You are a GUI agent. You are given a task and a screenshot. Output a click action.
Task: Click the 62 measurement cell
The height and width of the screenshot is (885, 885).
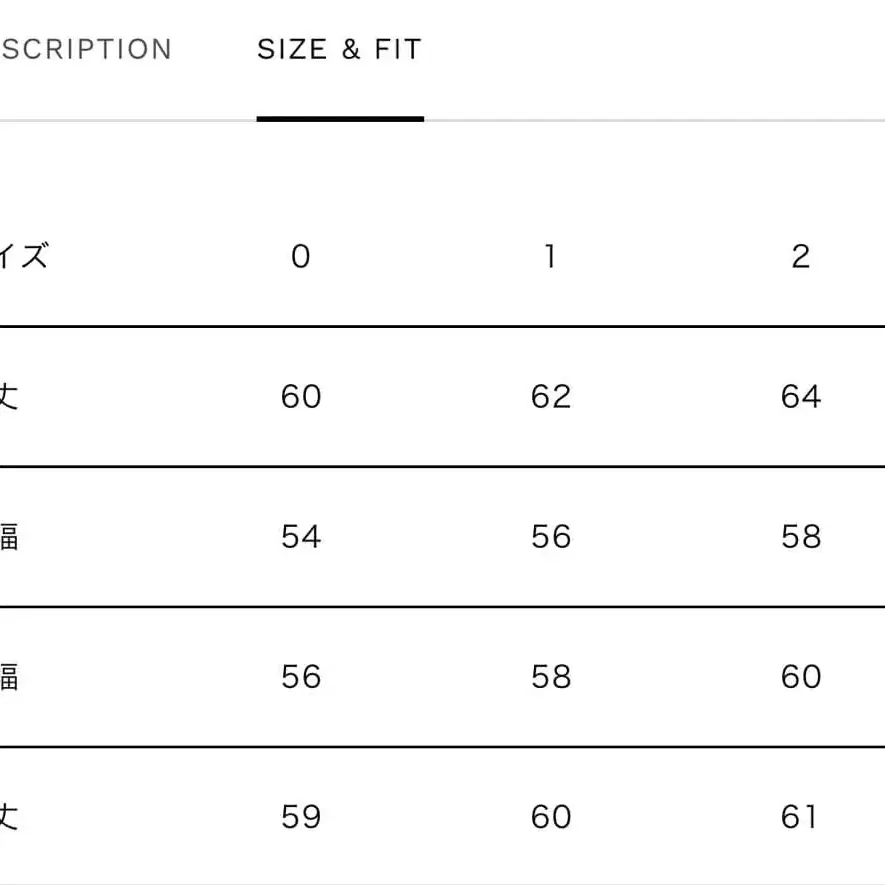[550, 397]
